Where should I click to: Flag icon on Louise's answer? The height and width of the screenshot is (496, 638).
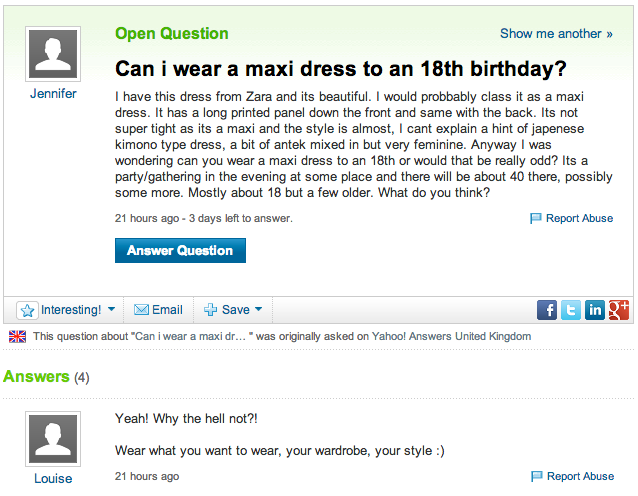(537, 476)
